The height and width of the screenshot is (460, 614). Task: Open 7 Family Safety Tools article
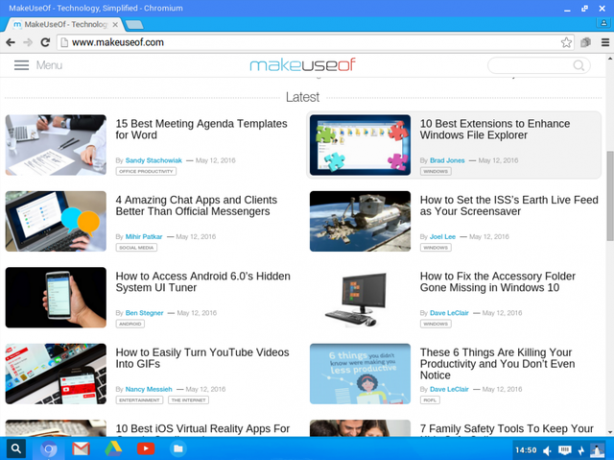click(506, 429)
